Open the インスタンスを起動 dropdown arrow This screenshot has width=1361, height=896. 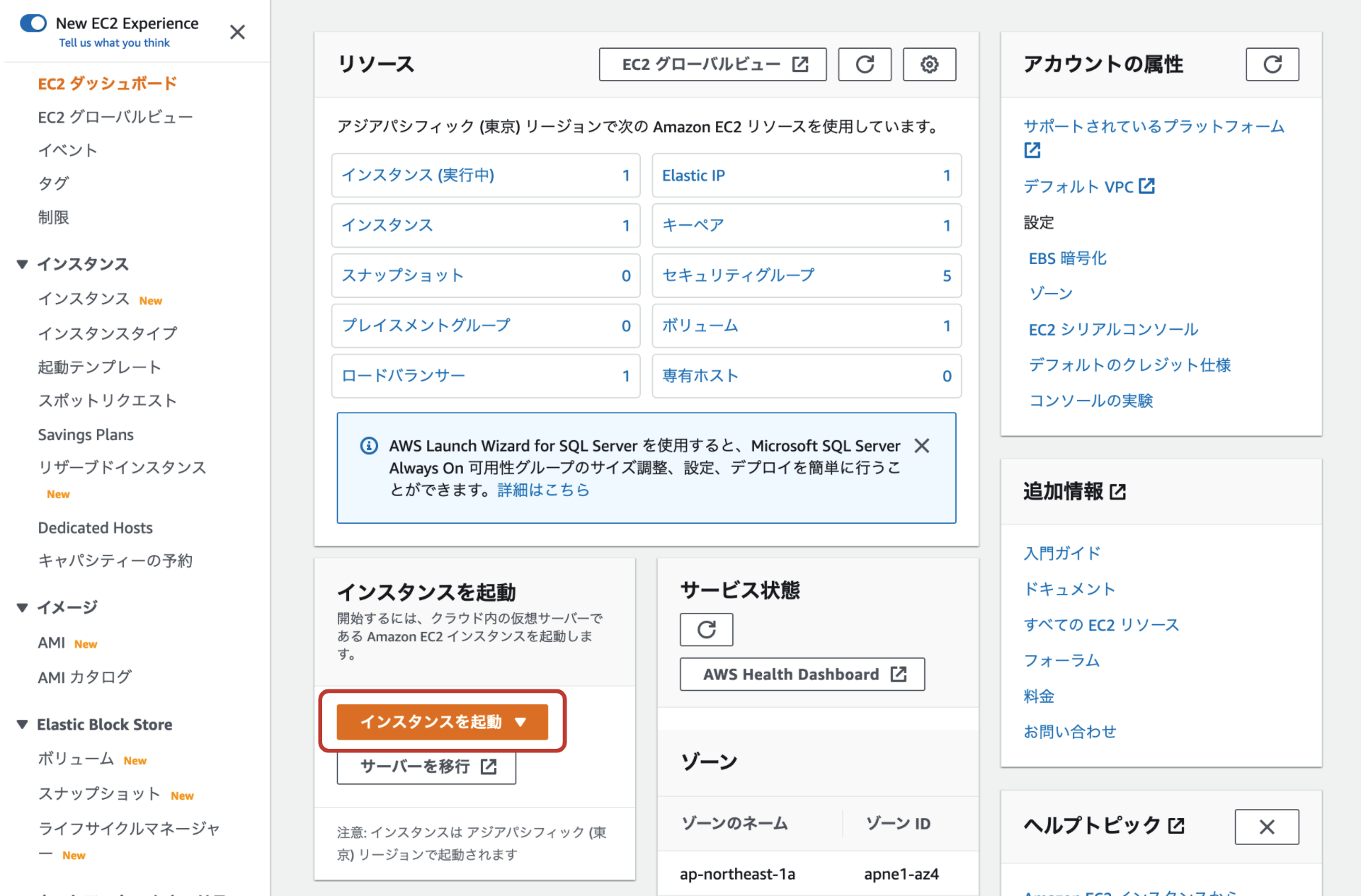(522, 721)
